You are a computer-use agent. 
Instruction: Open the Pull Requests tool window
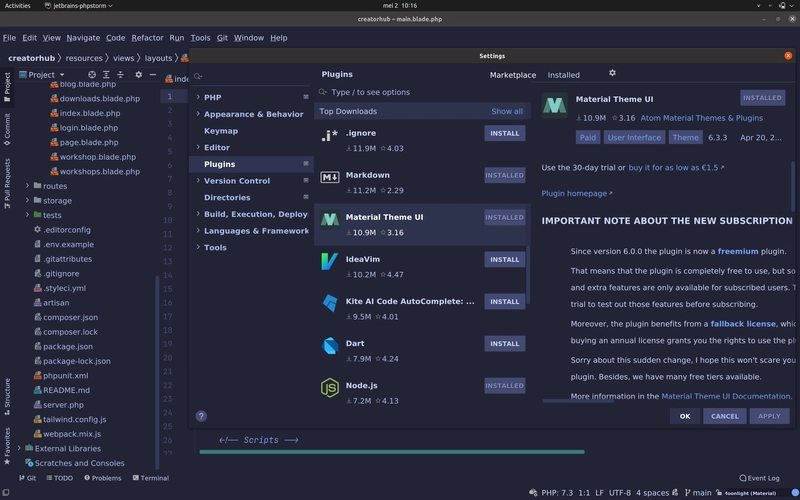pos(7,183)
